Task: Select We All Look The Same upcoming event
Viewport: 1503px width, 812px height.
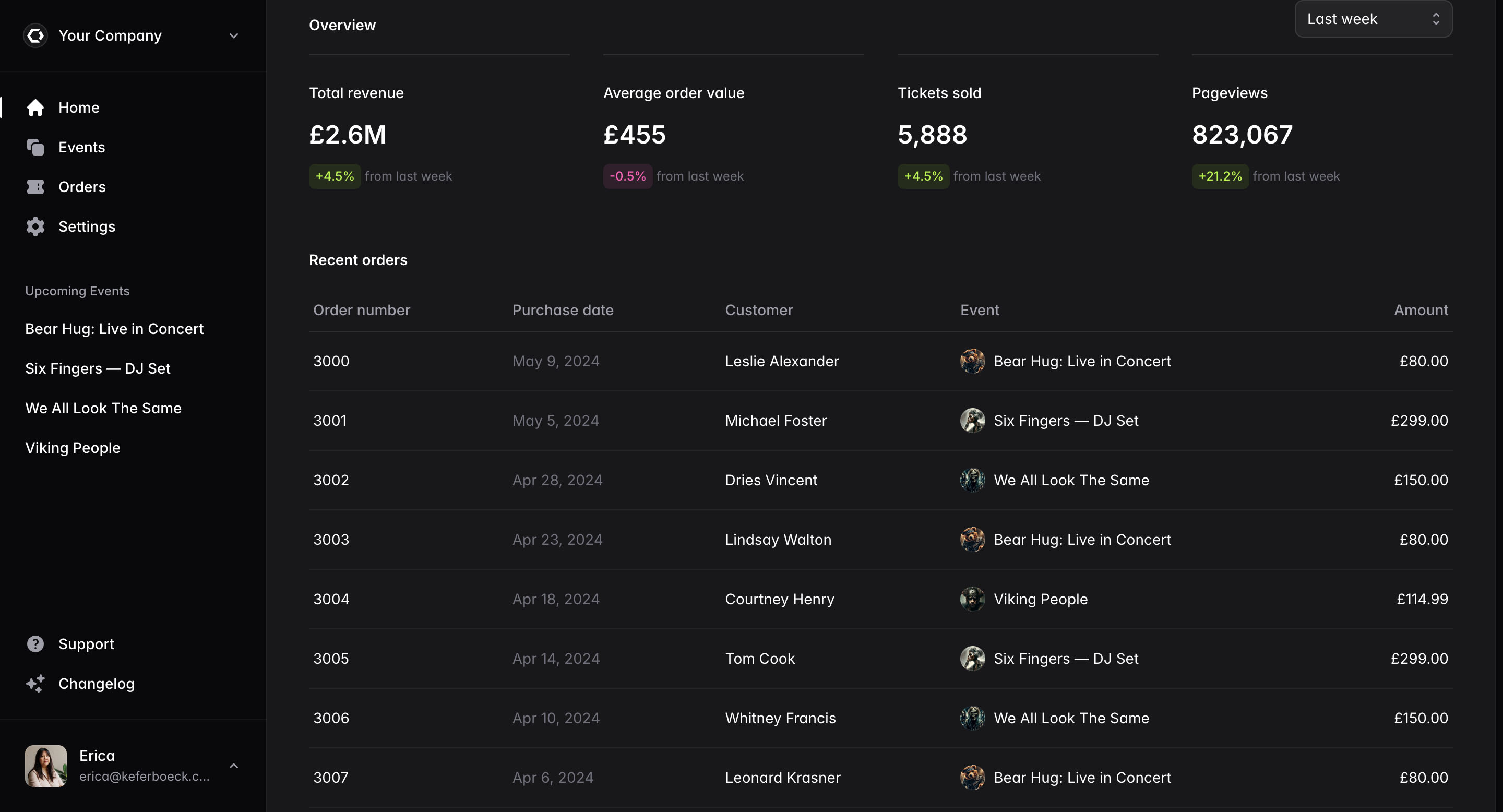Action: pos(103,408)
